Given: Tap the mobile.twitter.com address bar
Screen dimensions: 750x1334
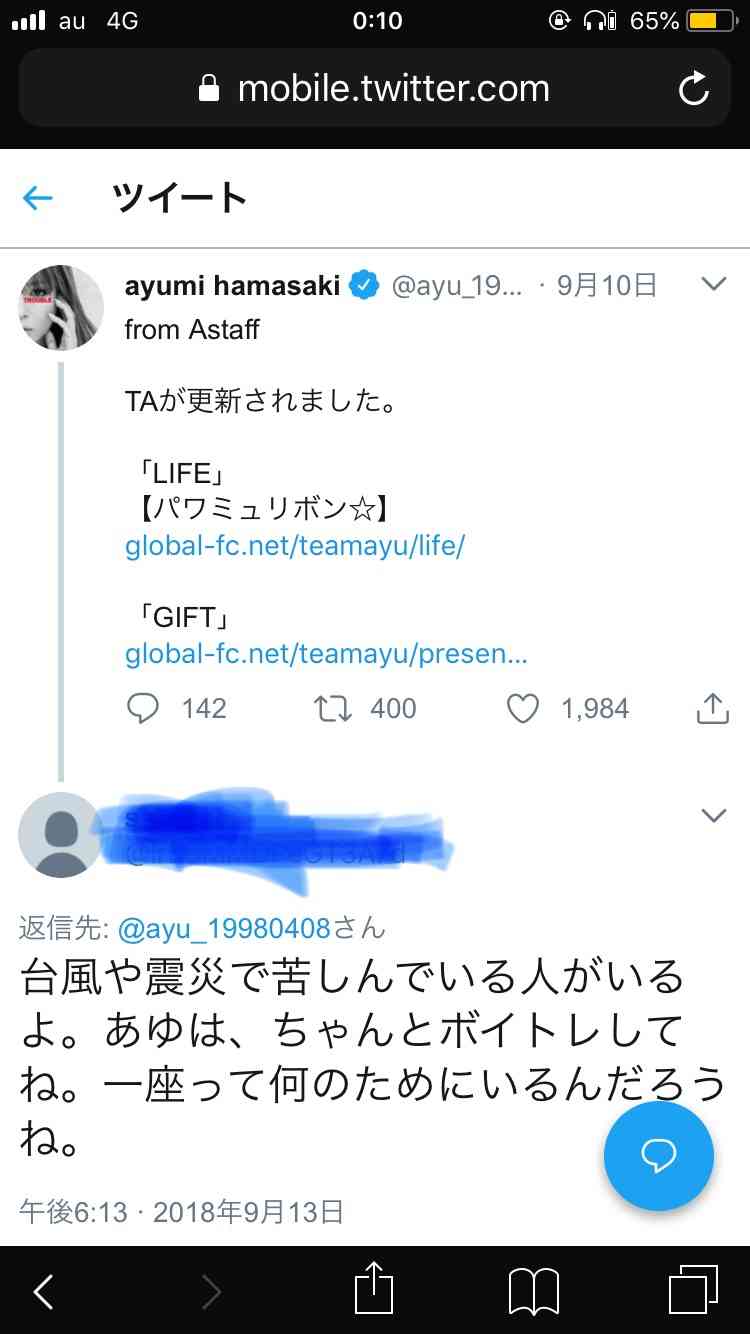Looking at the screenshot, I should coord(375,88).
